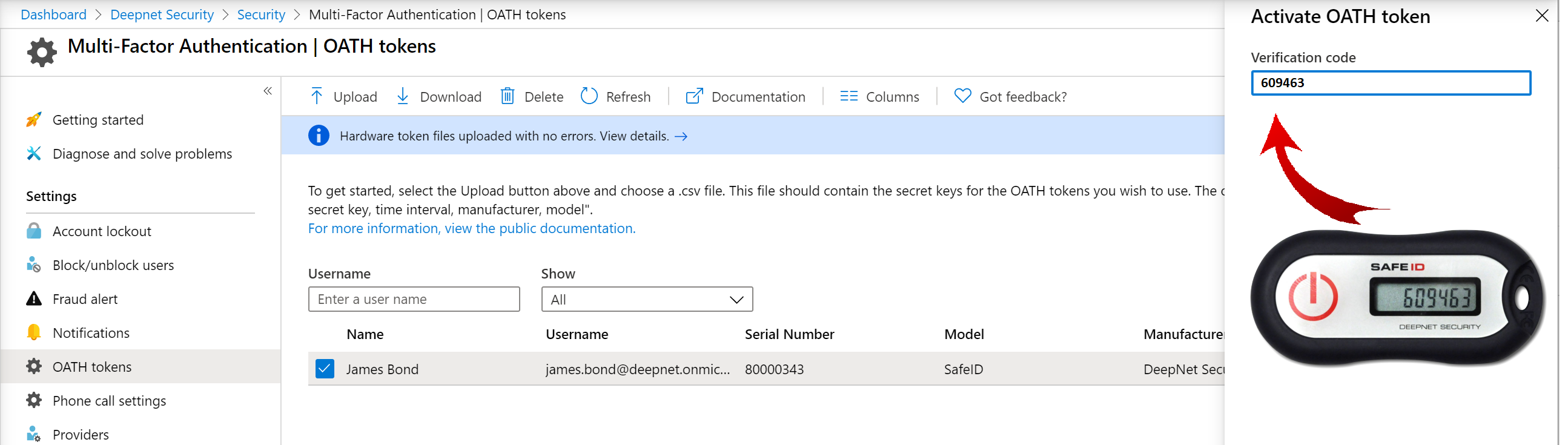The image size is (1568, 445).
Task: Open View details arrow in banner
Action: click(681, 136)
